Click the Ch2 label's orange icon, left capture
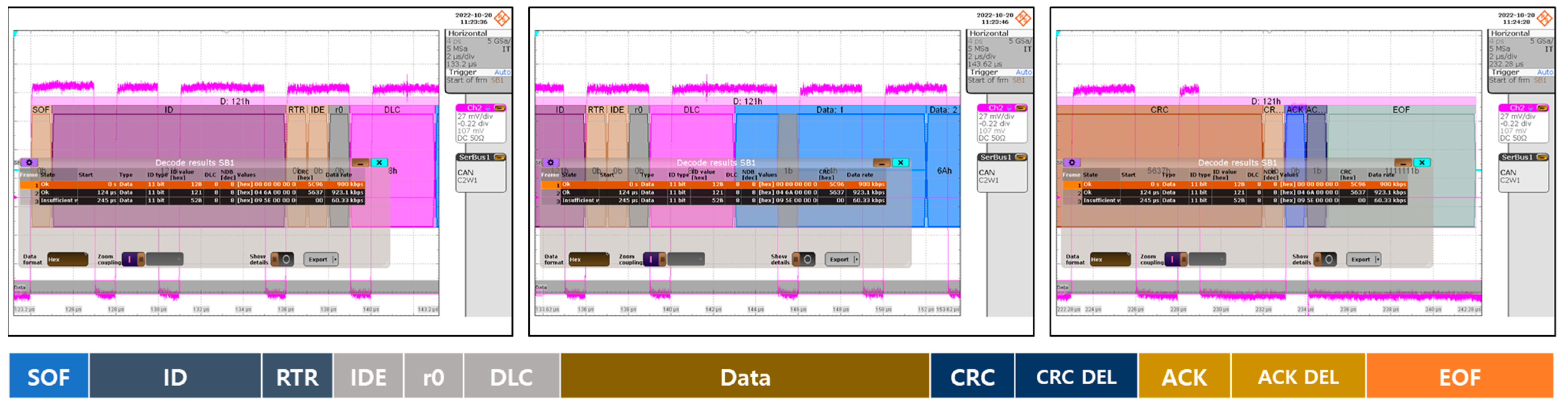 click(x=499, y=108)
